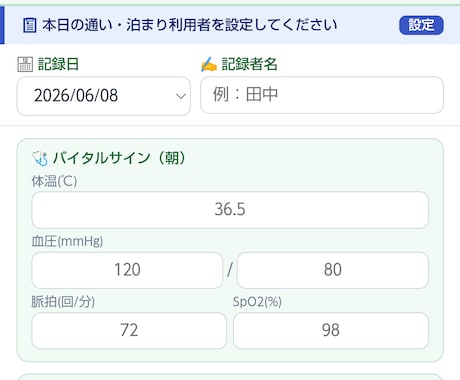Click the SpO2(%) label

(257, 302)
